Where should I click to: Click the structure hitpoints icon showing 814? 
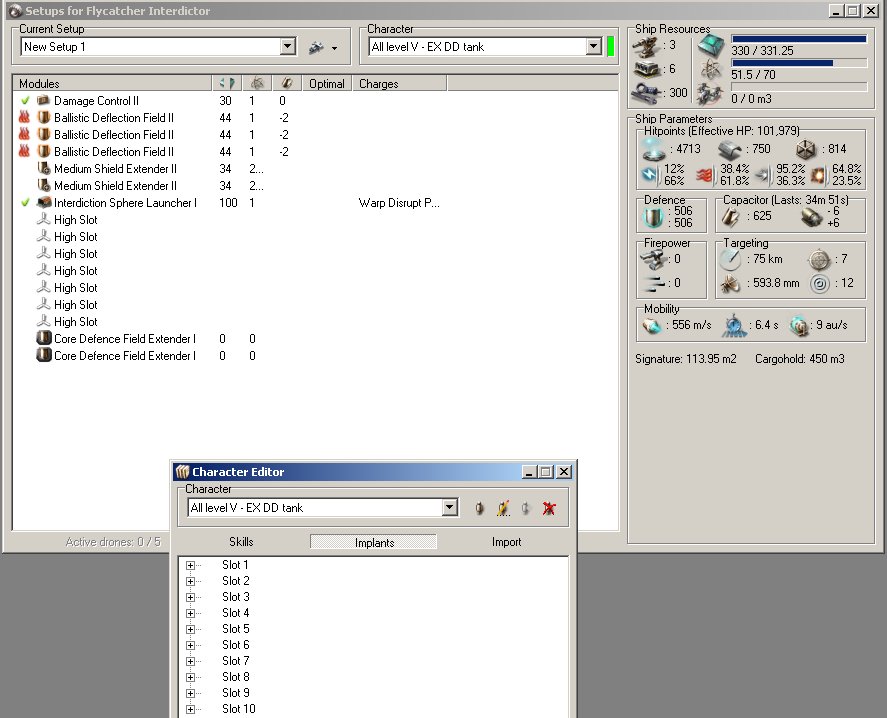tap(806, 149)
